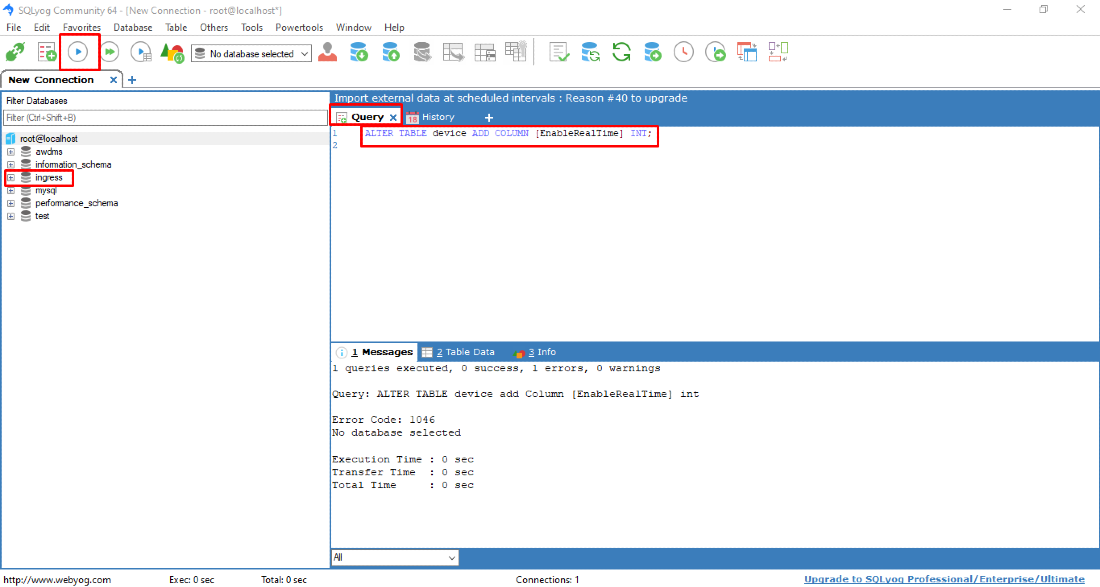Open the File menu
Screen dimensions: 1100x587
pyautogui.click(x=14, y=27)
